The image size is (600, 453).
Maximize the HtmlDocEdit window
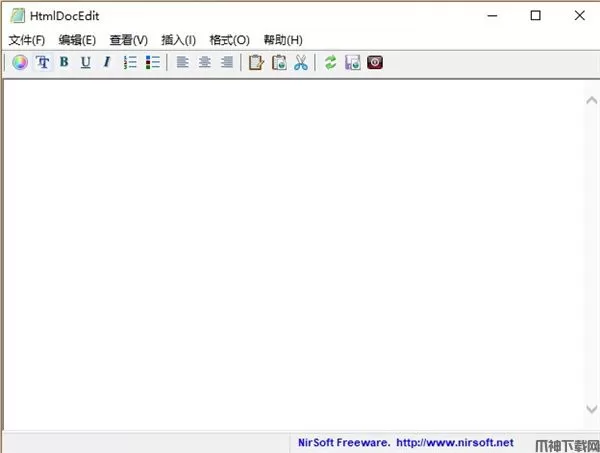[535, 16]
